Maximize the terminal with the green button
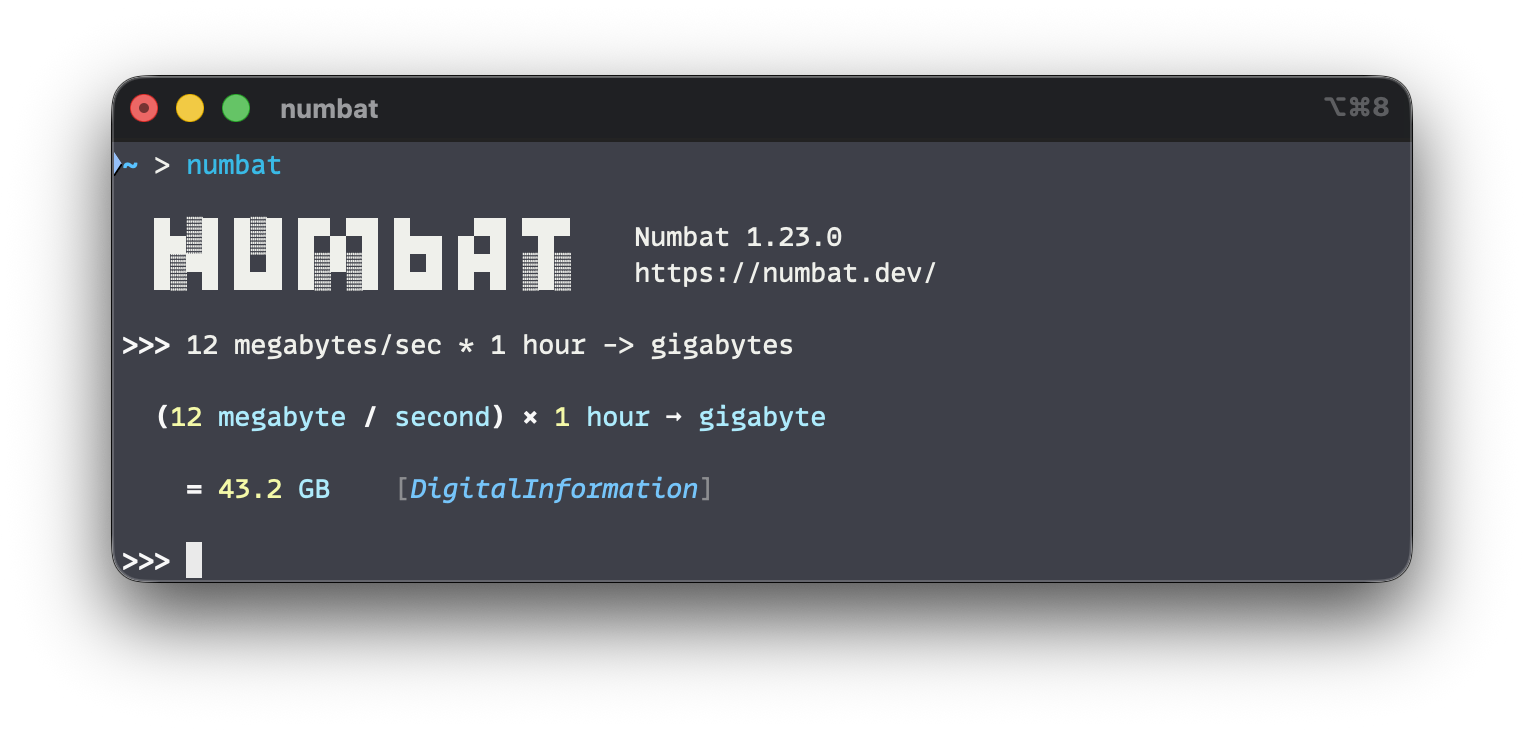The width and height of the screenshot is (1524, 730). click(236, 108)
